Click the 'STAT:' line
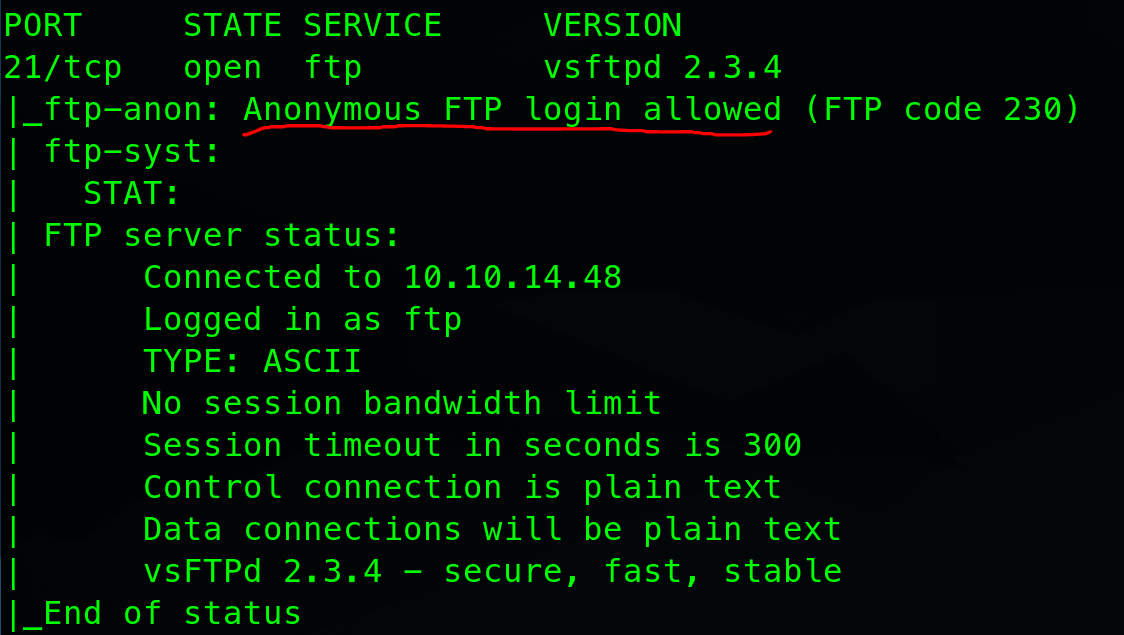This screenshot has width=1124, height=635. tap(132, 194)
